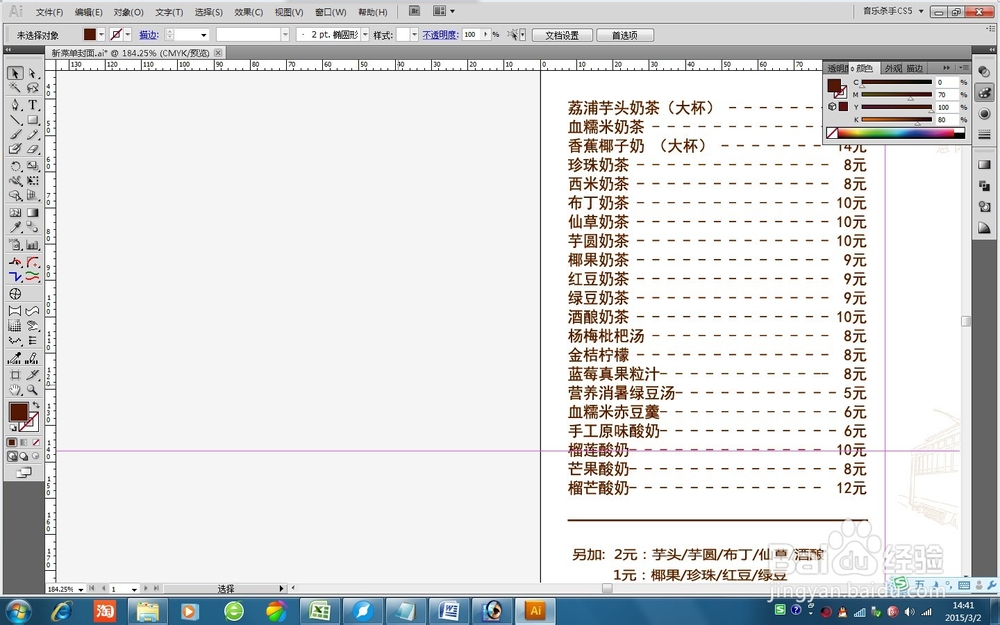
Task: Click the Y value input field
Action: [947, 107]
